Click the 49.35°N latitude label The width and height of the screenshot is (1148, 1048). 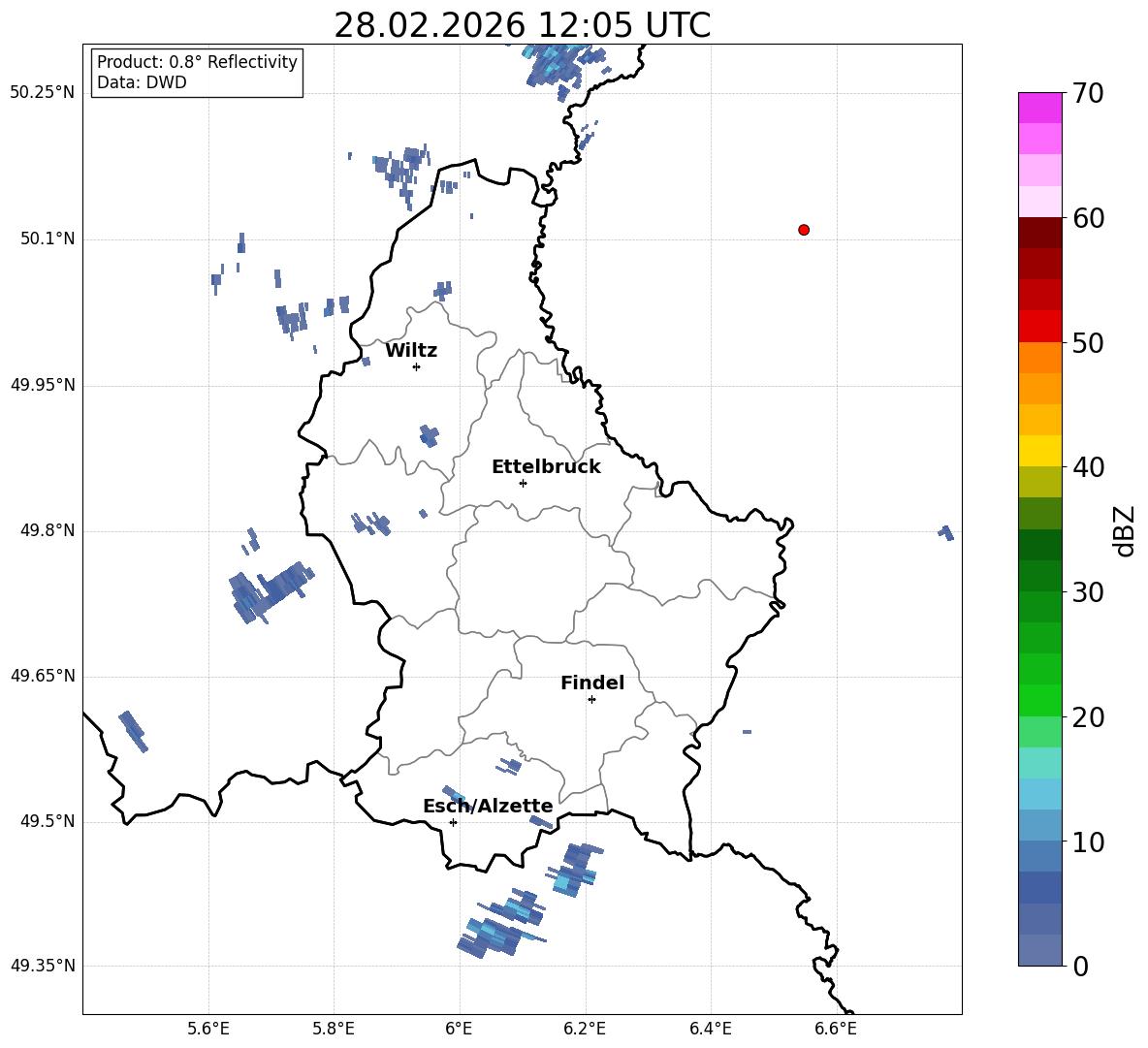point(43,966)
